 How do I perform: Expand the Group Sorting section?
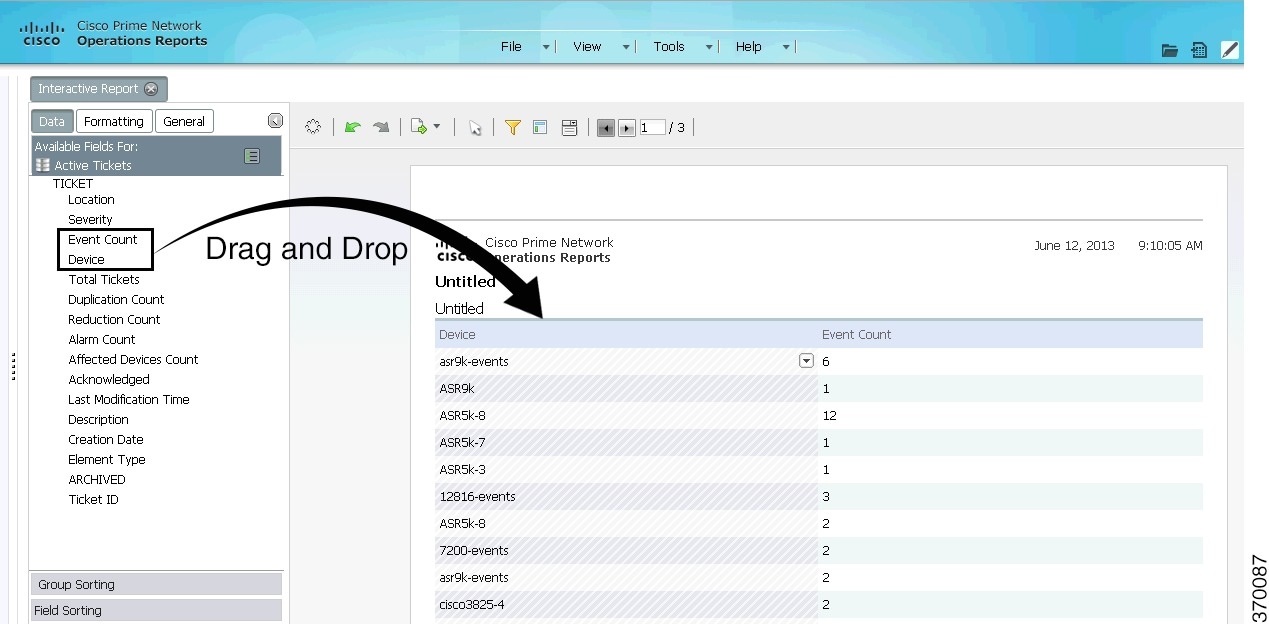click(x=155, y=584)
